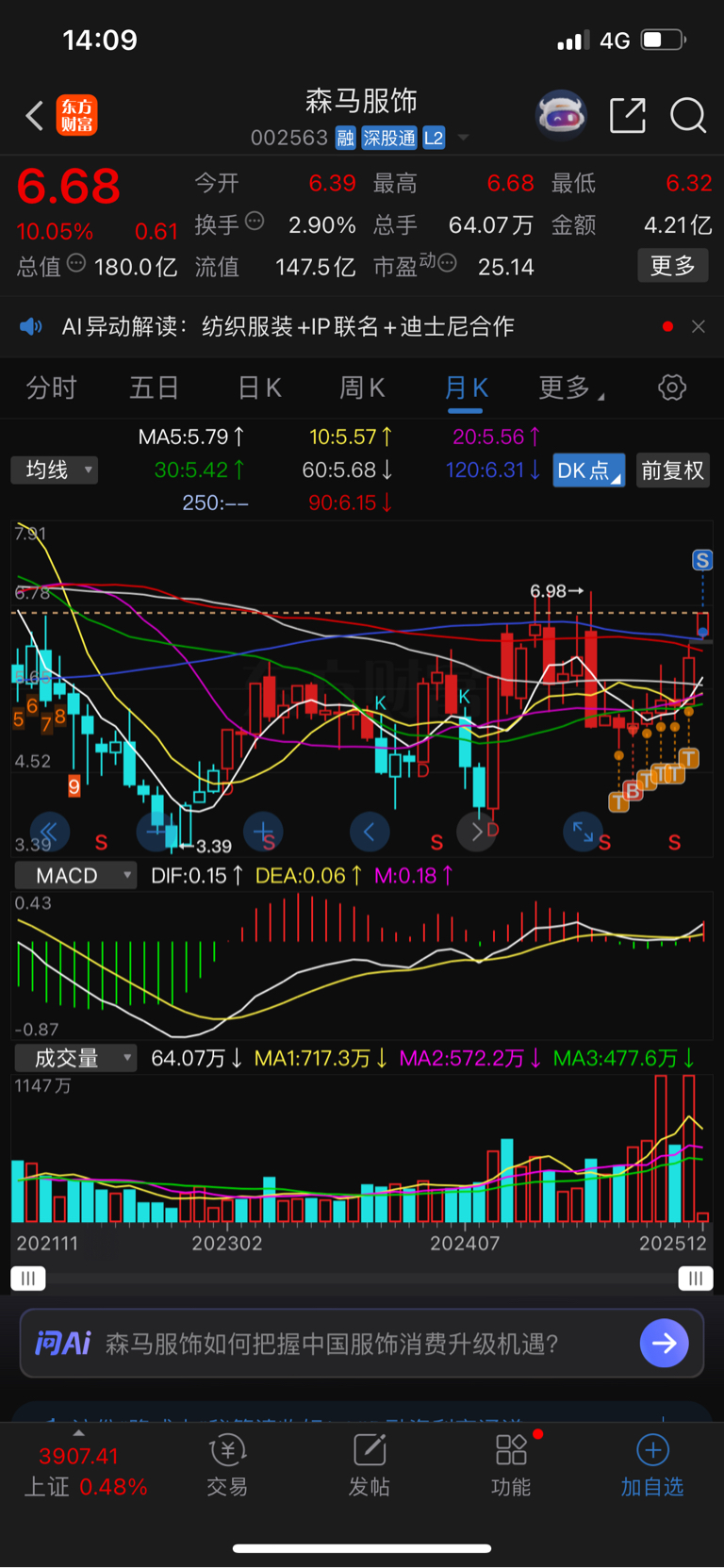Switch to the 日K tab
Screen dimensions: 724x1568
[260, 388]
